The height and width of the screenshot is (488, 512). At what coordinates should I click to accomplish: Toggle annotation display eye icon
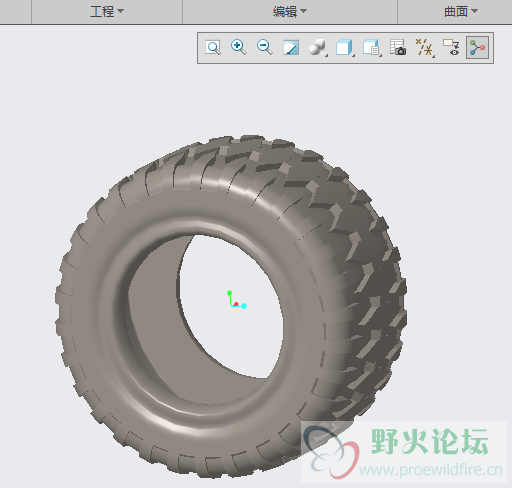click(451, 47)
